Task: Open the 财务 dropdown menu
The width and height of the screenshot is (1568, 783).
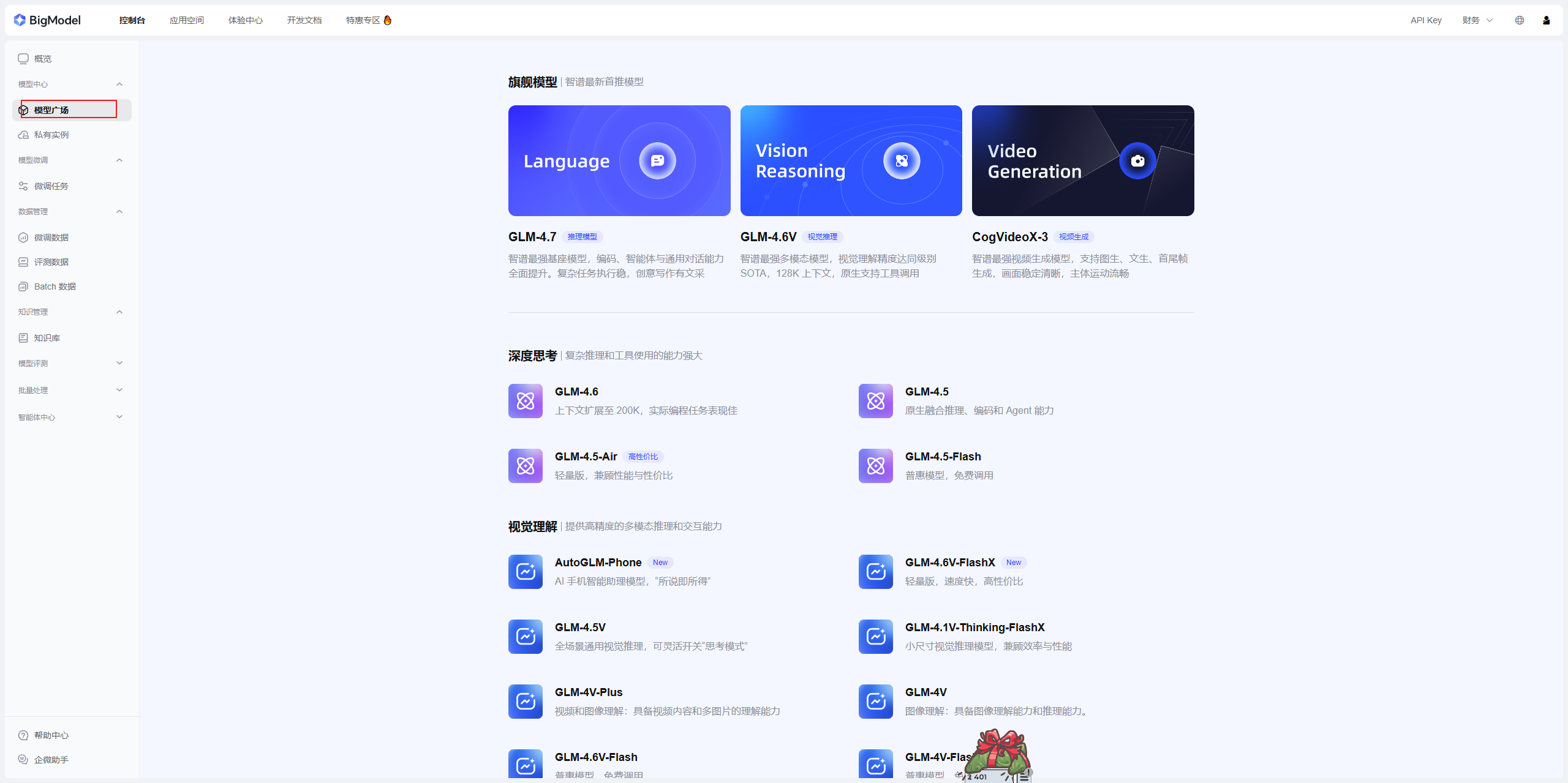Action: (x=1477, y=20)
